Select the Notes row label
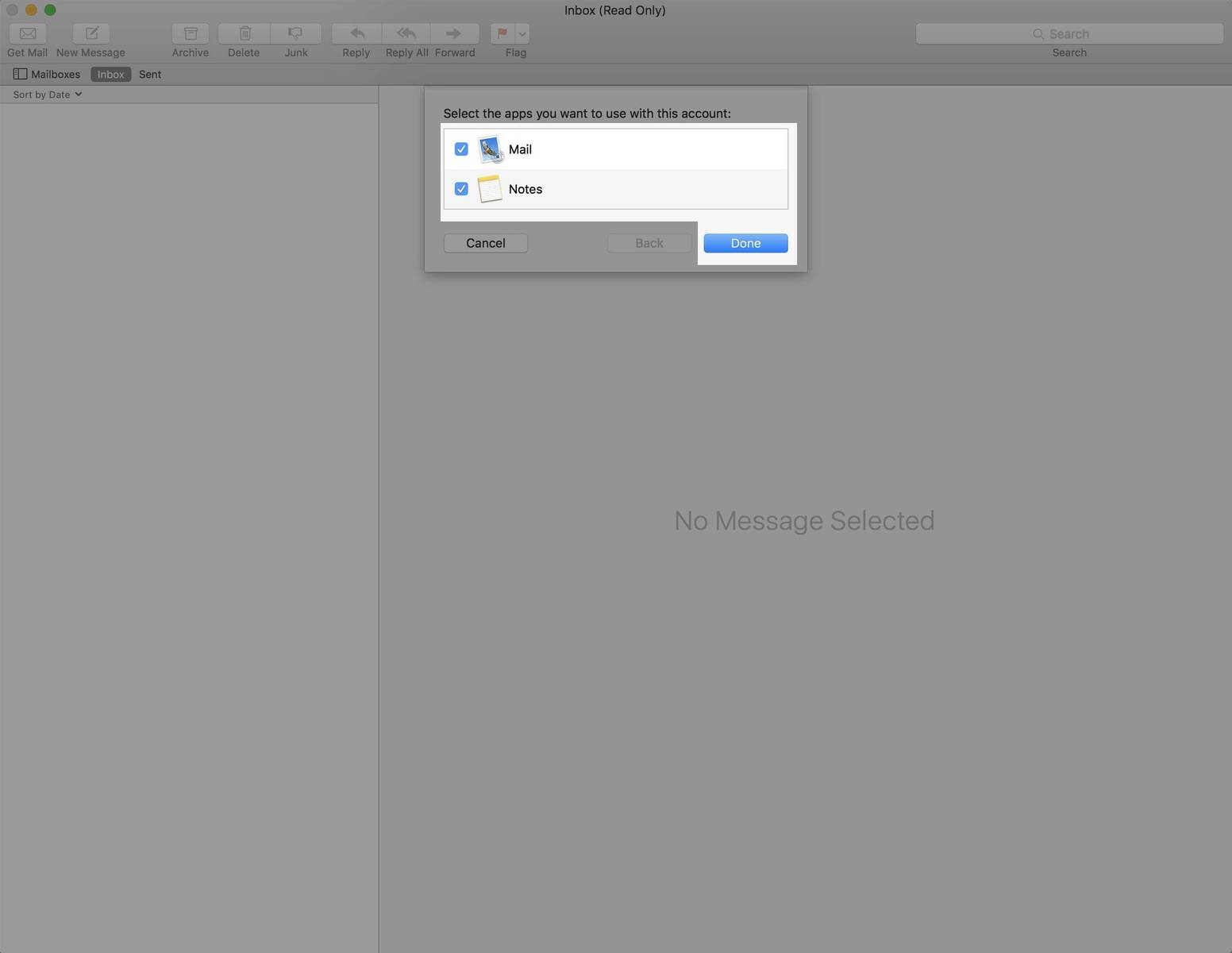The width and height of the screenshot is (1232, 953). pos(526,189)
